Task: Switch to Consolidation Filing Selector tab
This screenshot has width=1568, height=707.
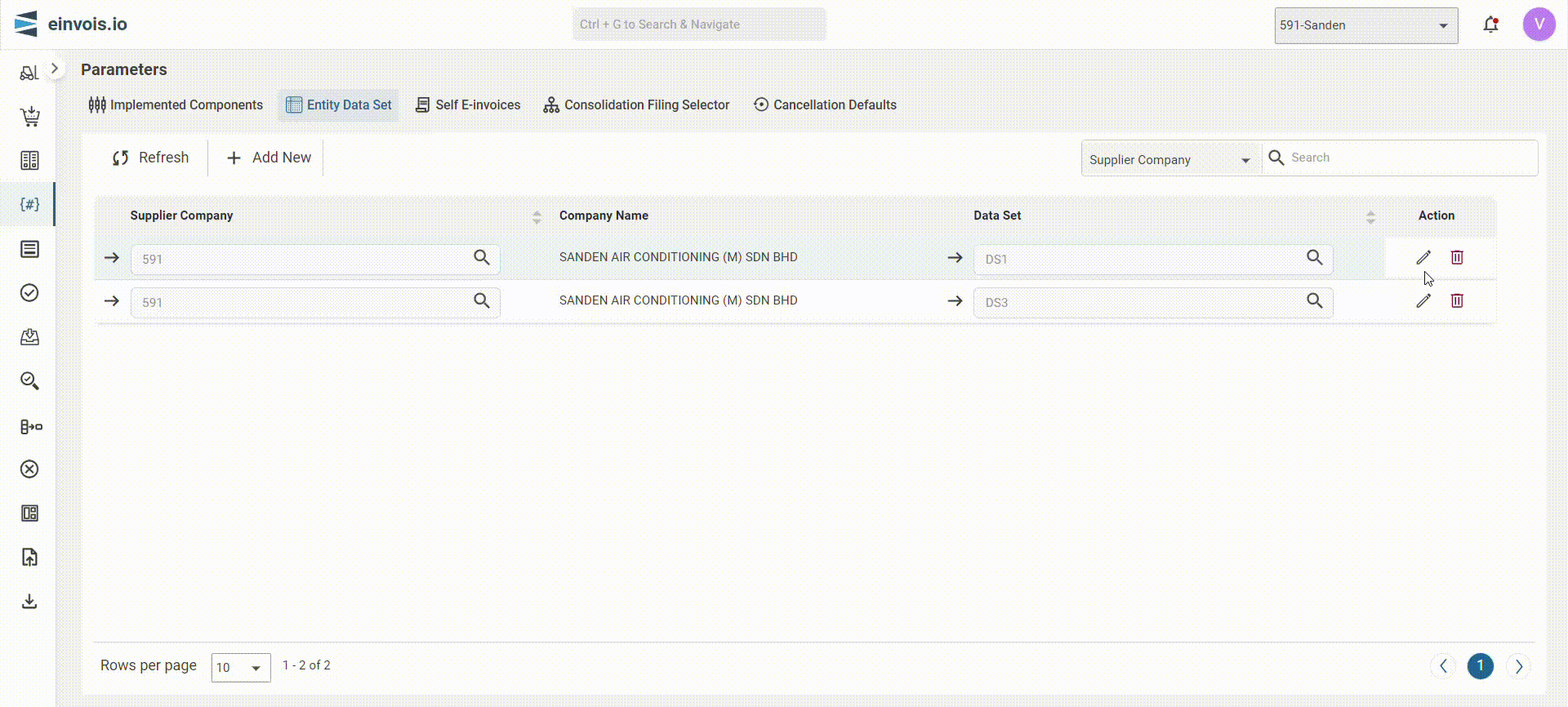Action: coord(636,104)
